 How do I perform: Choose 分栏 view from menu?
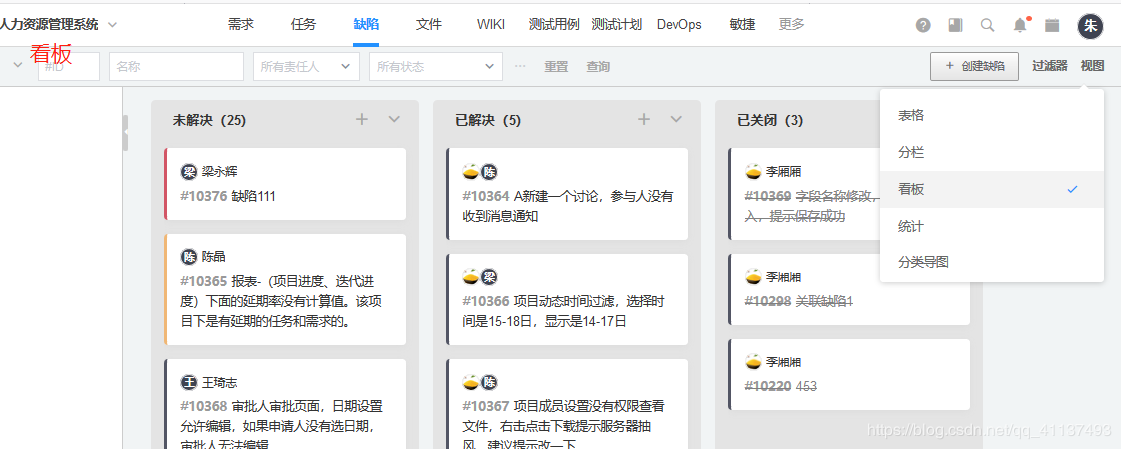(x=992, y=152)
